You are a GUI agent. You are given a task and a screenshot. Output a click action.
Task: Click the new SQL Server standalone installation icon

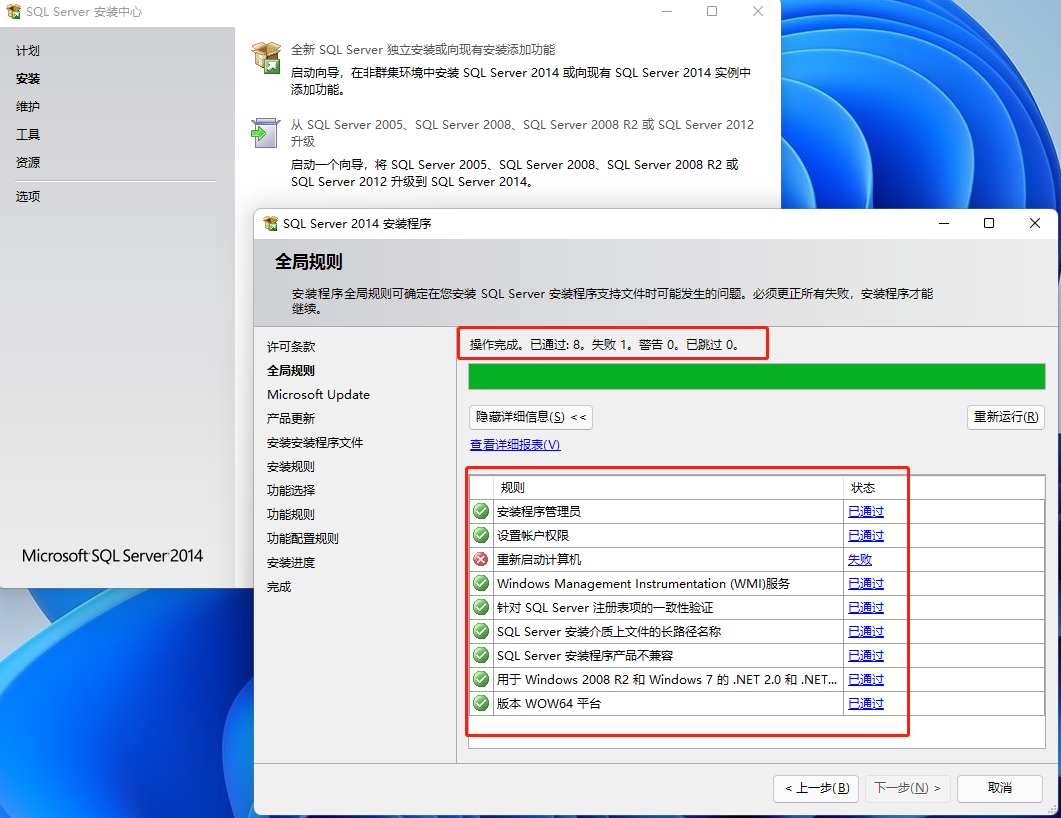[266, 58]
